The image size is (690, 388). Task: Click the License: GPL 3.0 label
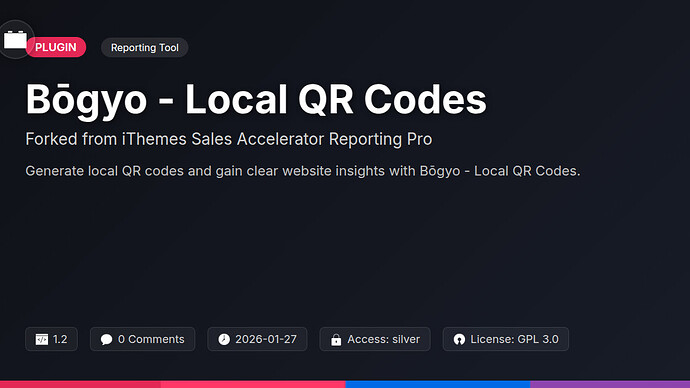514,339
